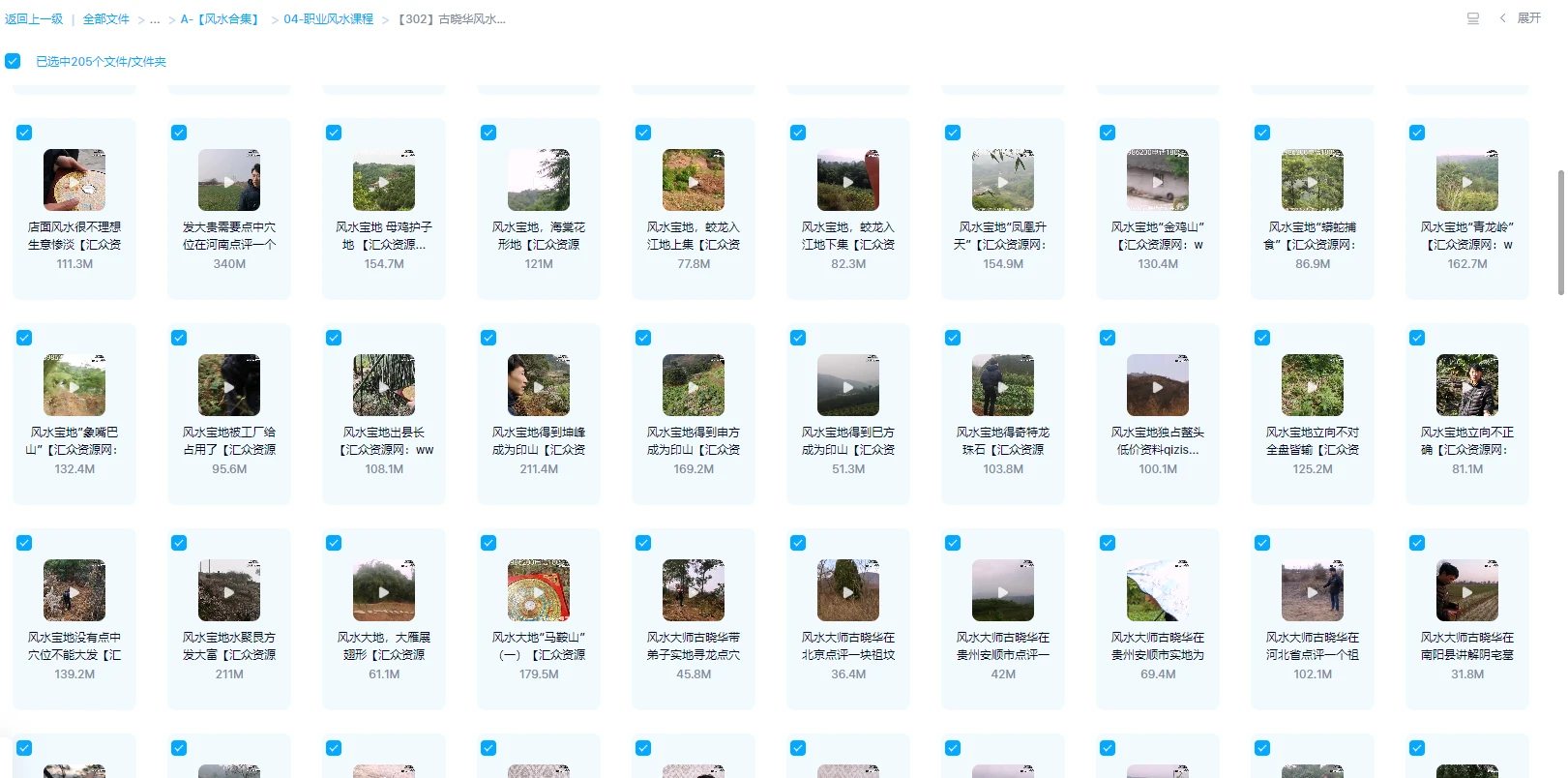Image resolution: width=1568 pixels, height=778 pixels.
Task: Deselect the 凤凰升天 video checkbox
Action: (x=953, y=133)
